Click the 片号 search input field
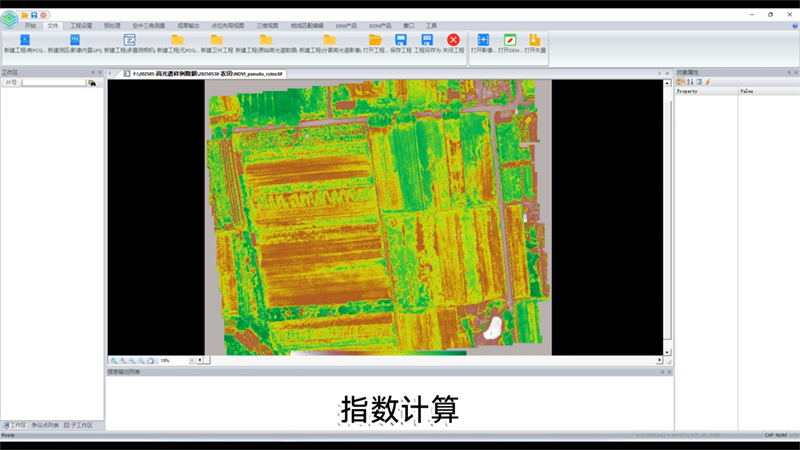Viewport: 800px width, 450px height. [54, 83]
